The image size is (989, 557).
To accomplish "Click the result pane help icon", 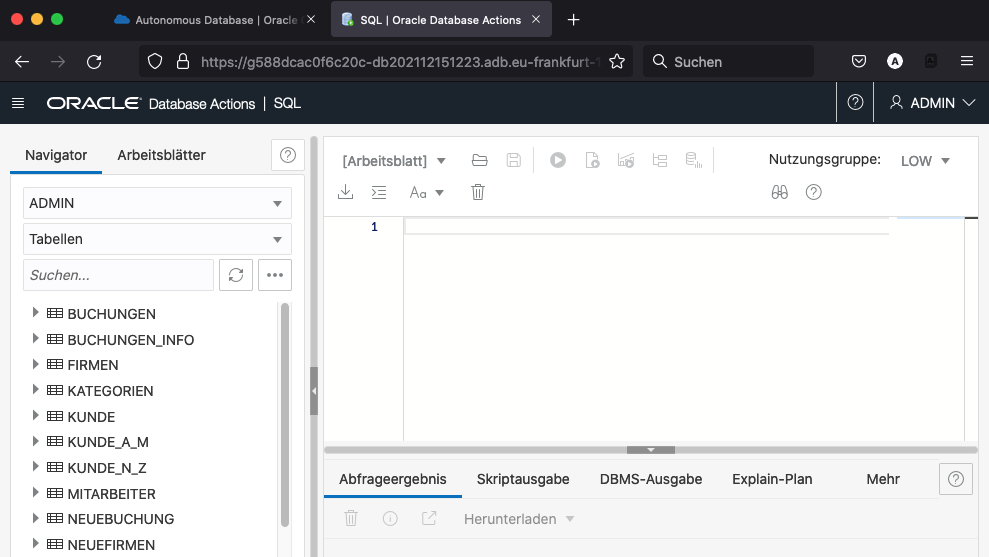I will click(x=956, y=479).
